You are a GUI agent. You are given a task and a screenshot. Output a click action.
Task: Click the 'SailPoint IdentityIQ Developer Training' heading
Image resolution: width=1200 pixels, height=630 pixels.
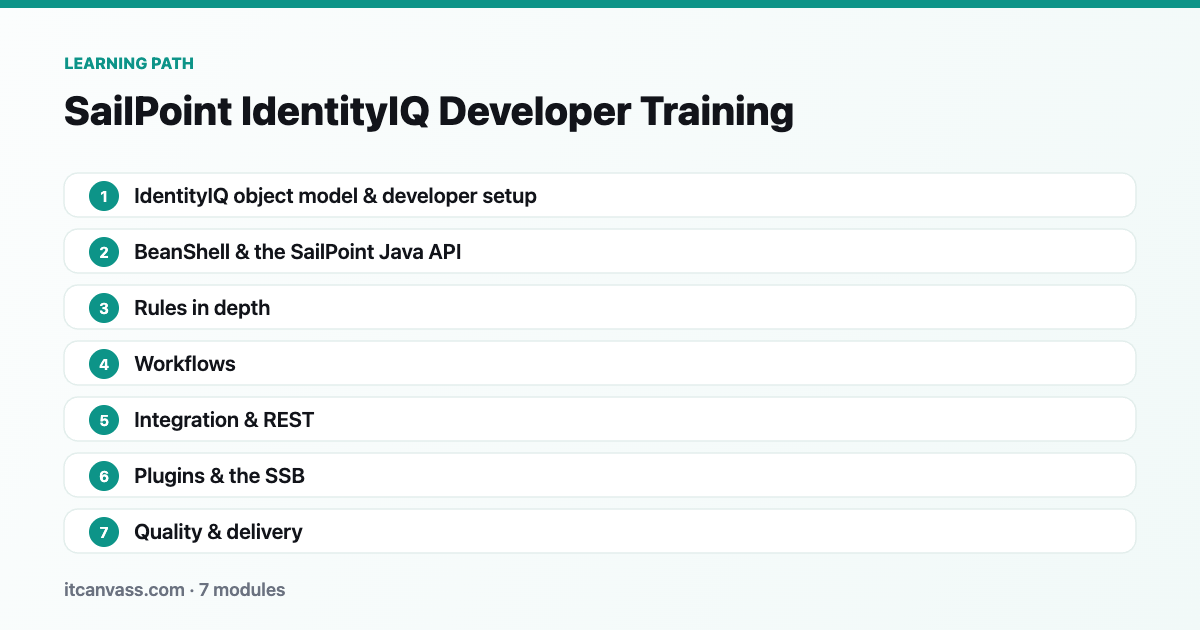point(429,111)
